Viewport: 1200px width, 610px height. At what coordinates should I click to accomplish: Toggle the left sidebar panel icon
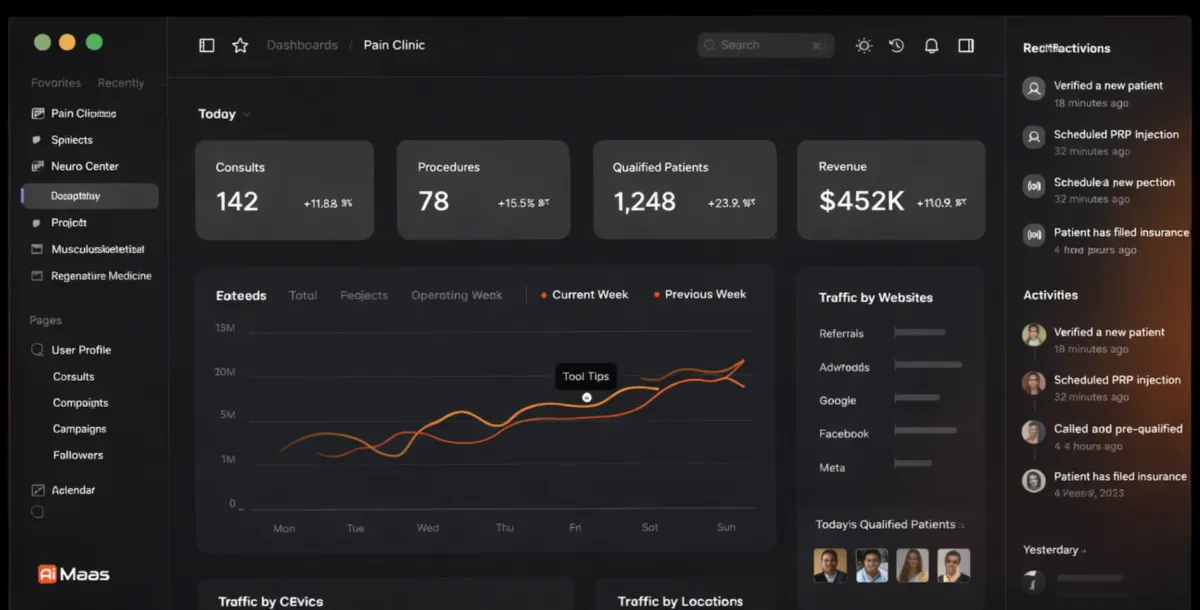tap(207, 45)
